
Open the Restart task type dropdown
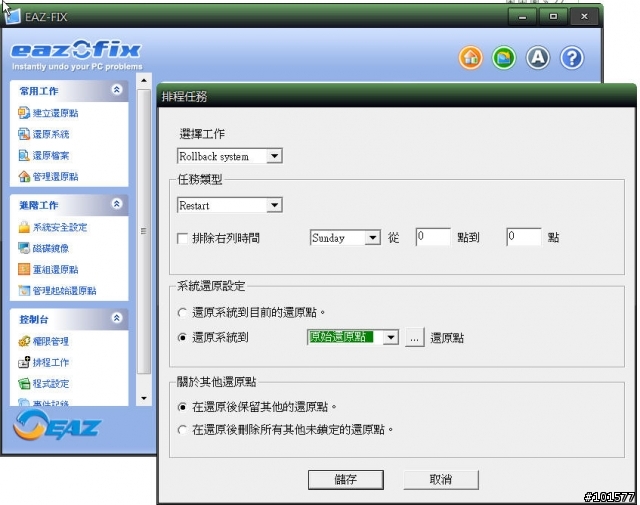pyautogui.click(x=230, y=205)
